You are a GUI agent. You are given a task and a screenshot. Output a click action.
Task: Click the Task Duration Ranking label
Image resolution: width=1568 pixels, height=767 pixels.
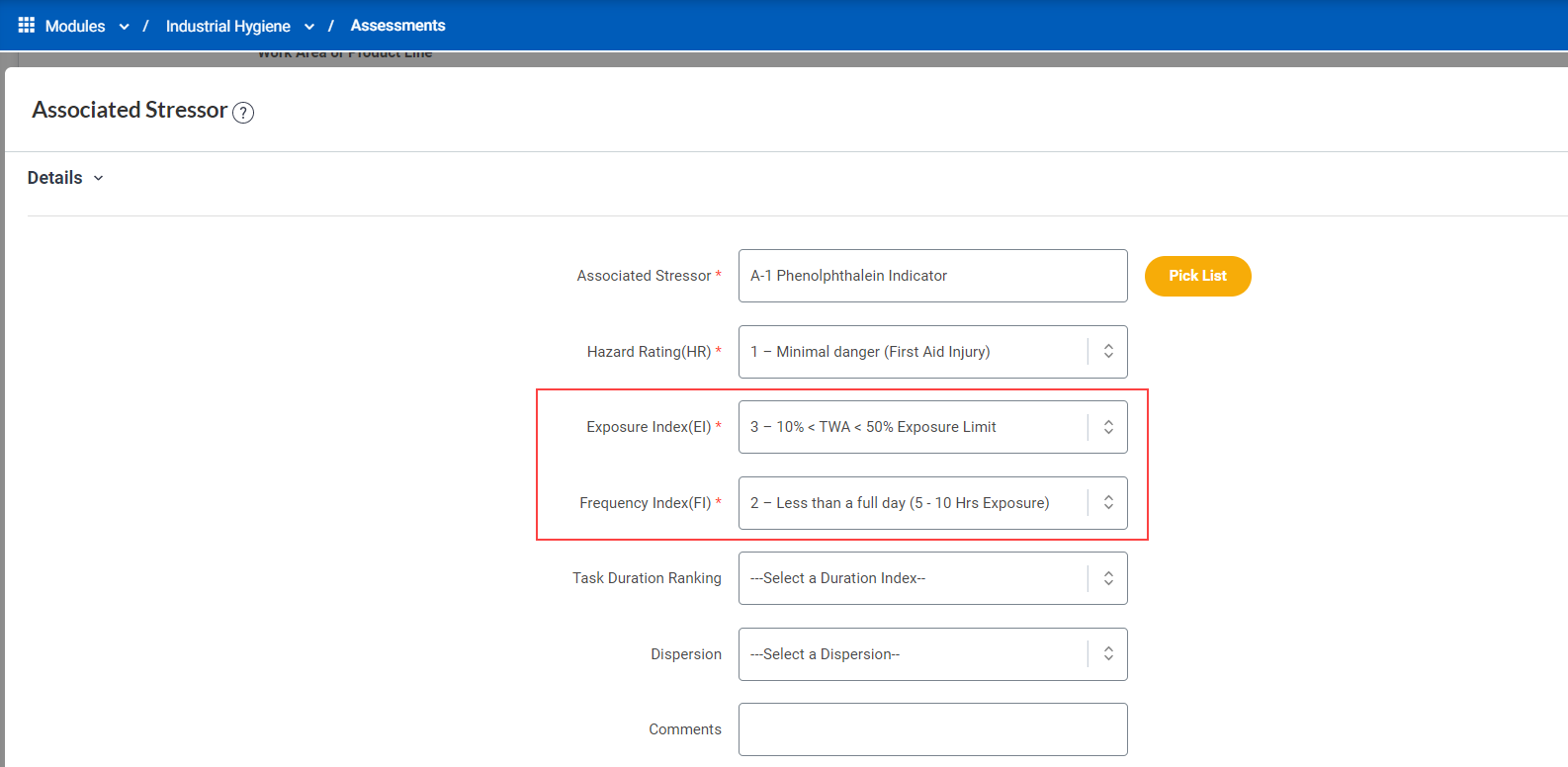pos(647,578)
